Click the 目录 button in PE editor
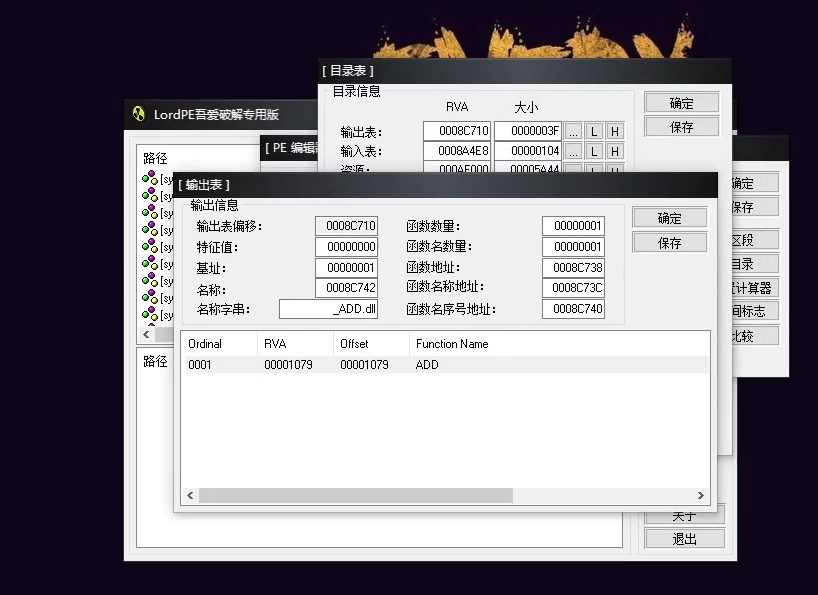Viewport: 818px width, 595px height. [x=755, y=264]
